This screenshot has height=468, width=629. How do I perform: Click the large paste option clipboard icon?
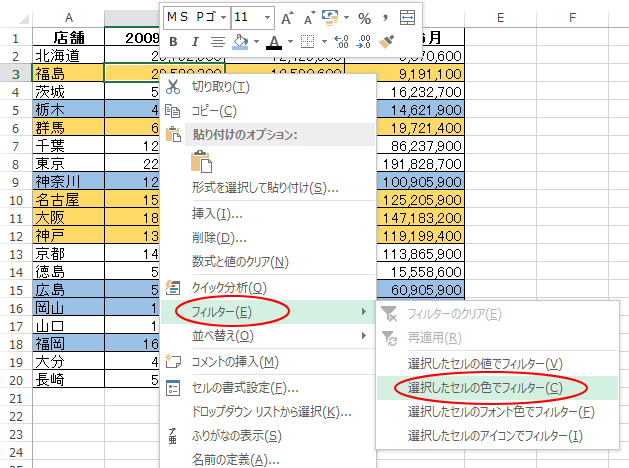pos(201,162)
